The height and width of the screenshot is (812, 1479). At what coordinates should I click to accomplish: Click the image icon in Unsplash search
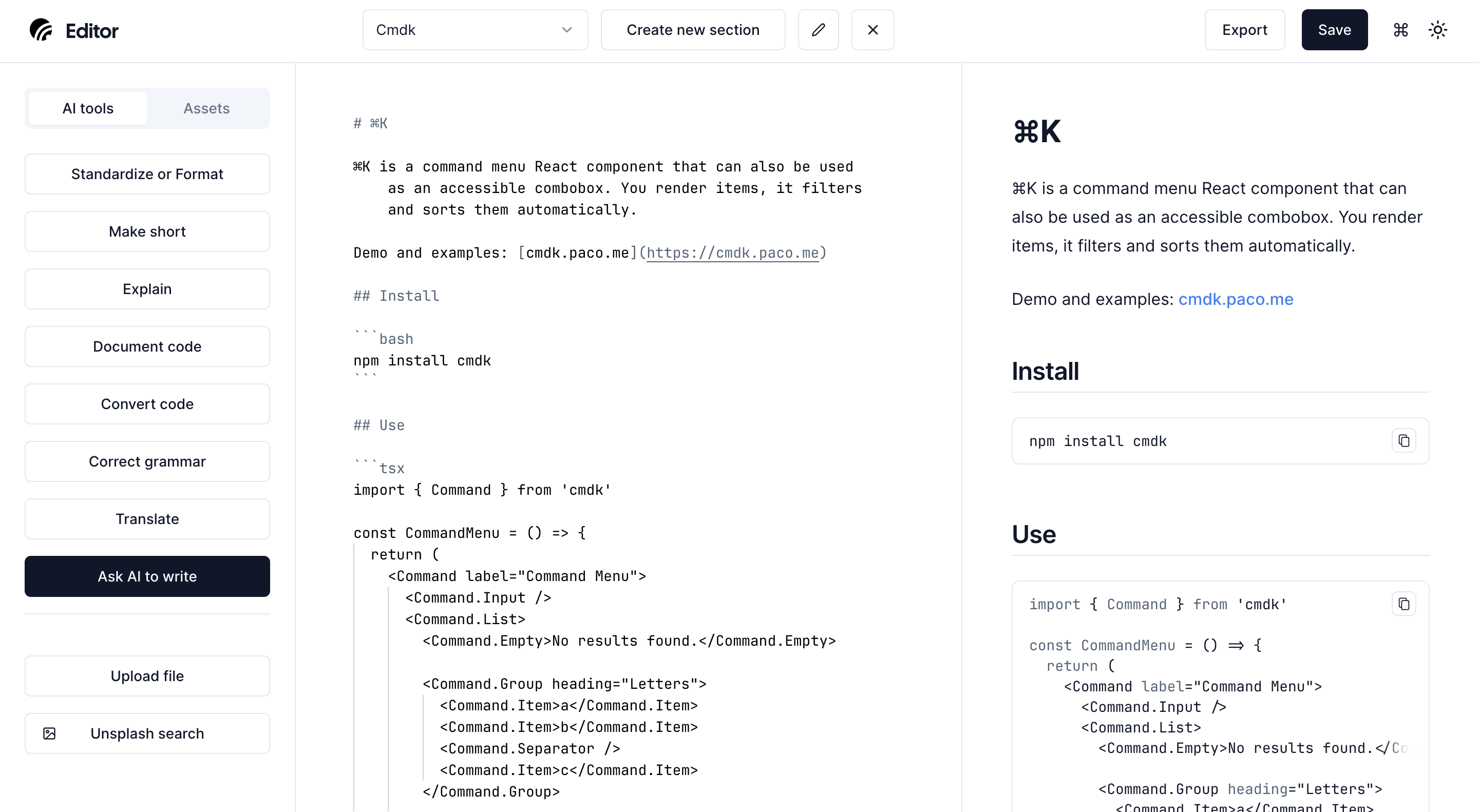[x=49, y=733]
